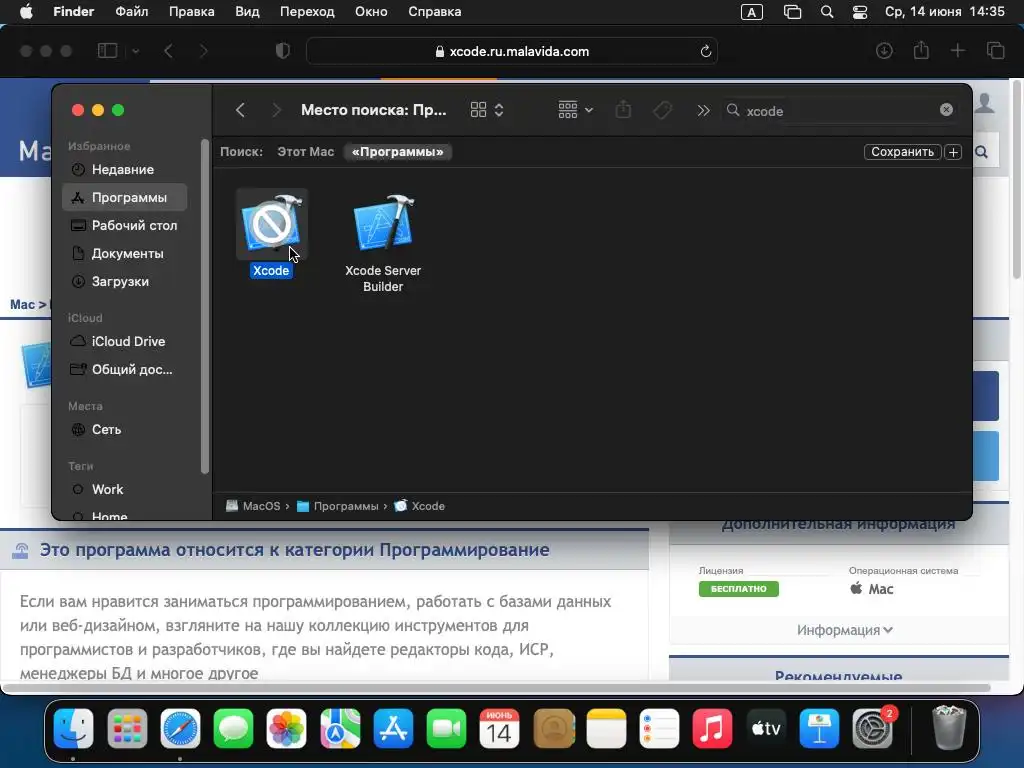Open the Окно menu

[371, 12]
